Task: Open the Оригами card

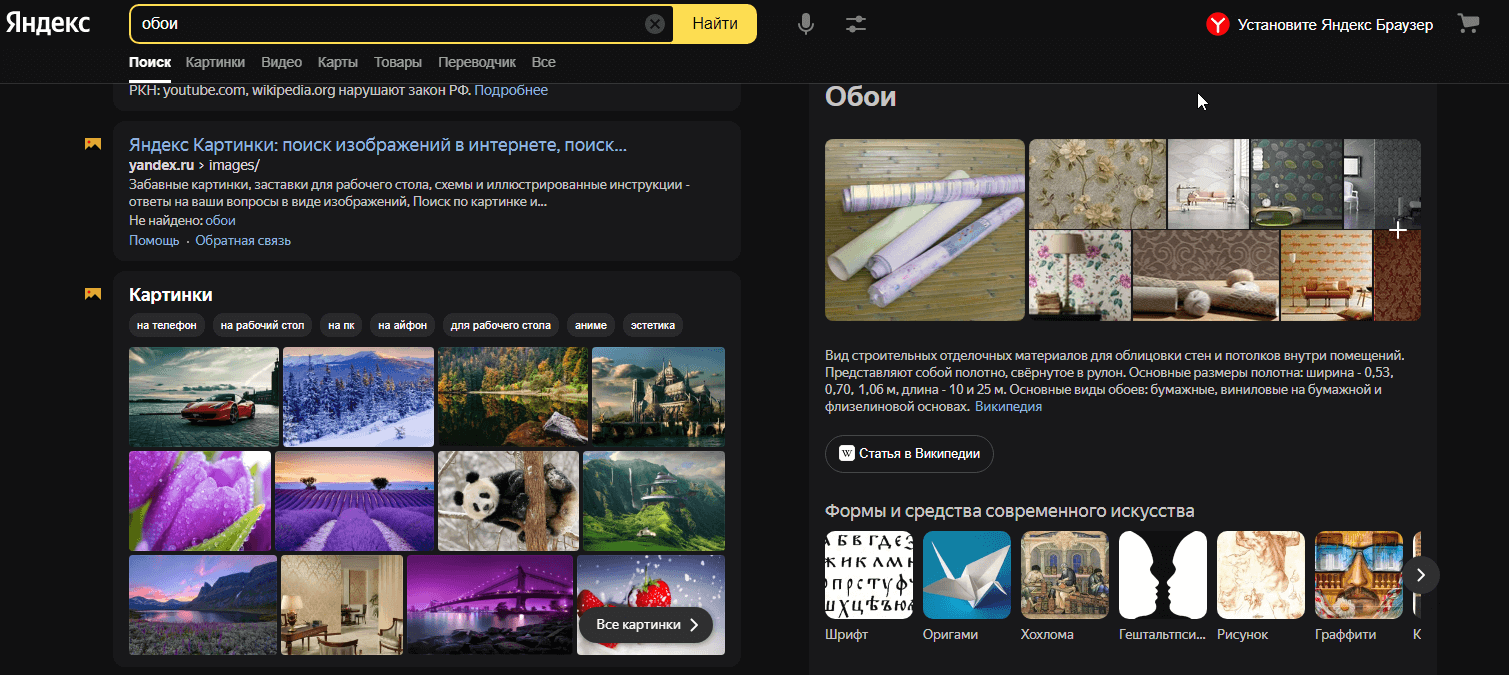Action: (x=967, y=587)
